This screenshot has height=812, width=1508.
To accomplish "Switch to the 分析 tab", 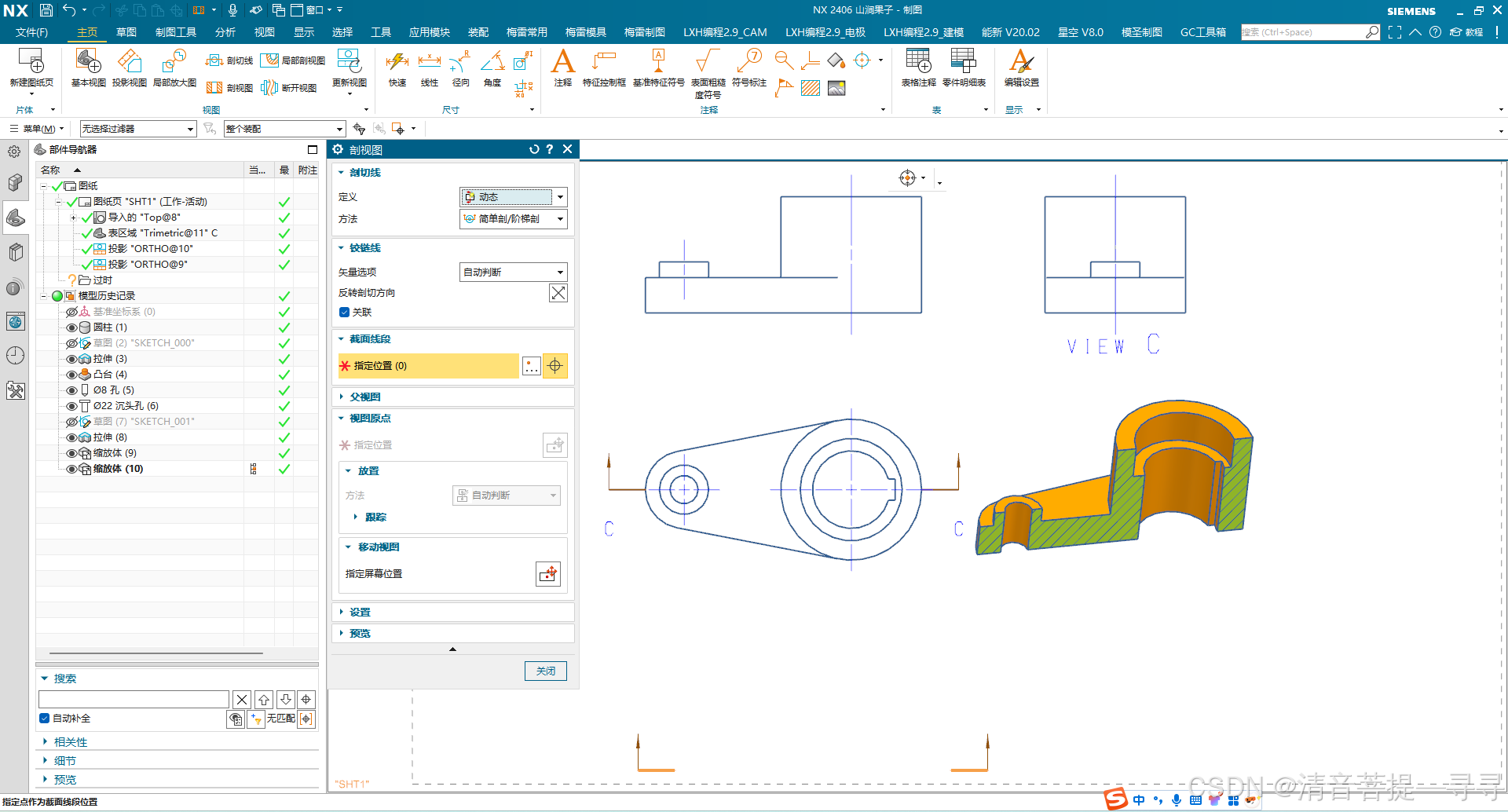I will point(225,32).
